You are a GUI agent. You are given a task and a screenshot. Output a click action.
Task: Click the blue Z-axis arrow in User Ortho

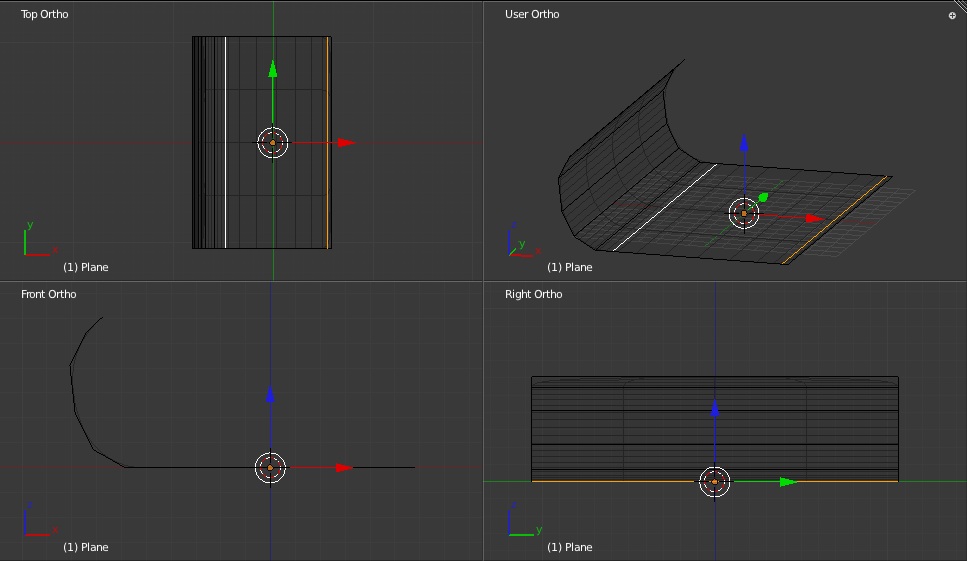(x=744, y=144)
